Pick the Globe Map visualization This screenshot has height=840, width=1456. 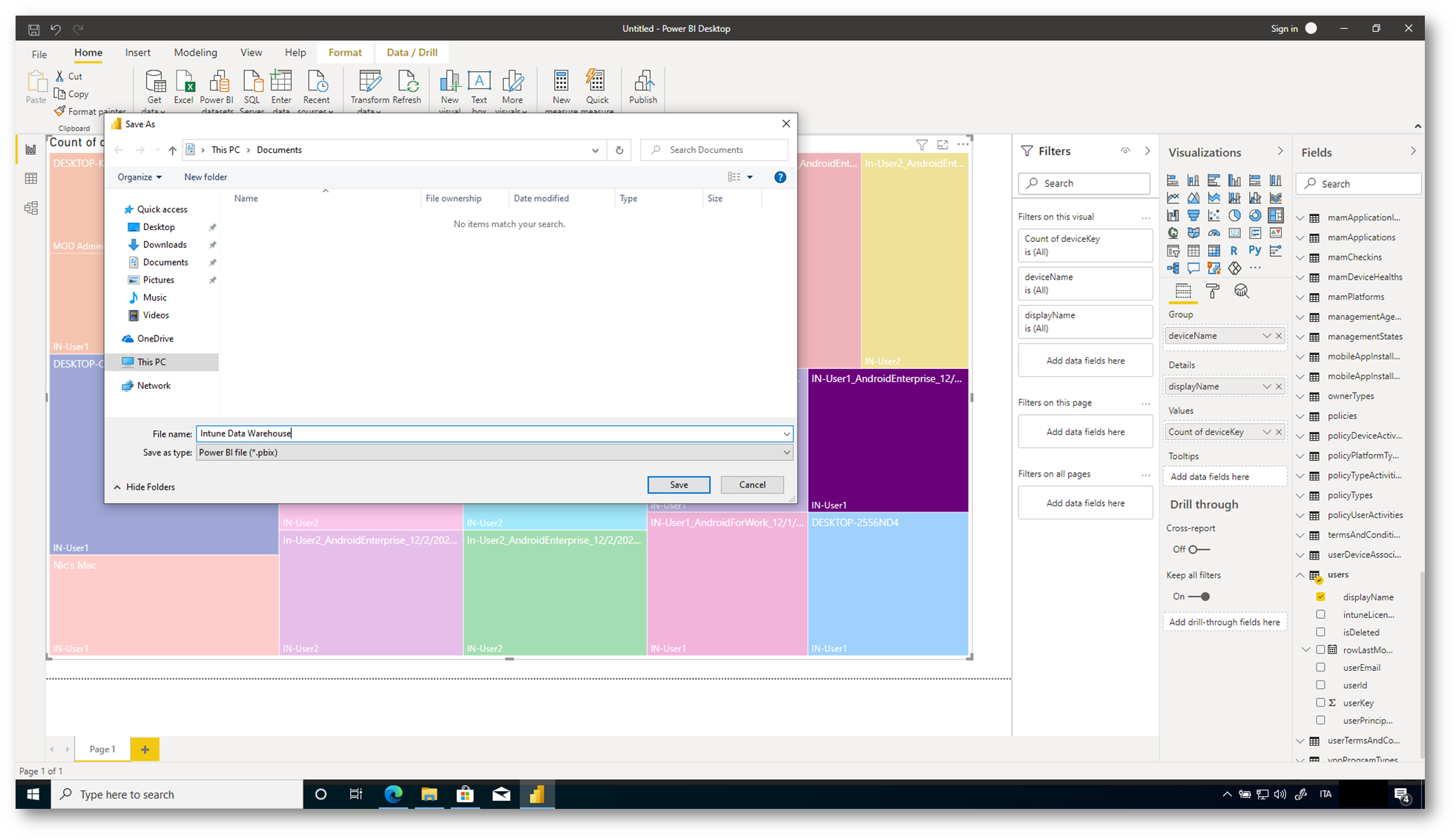click(x=1173, y=233)
